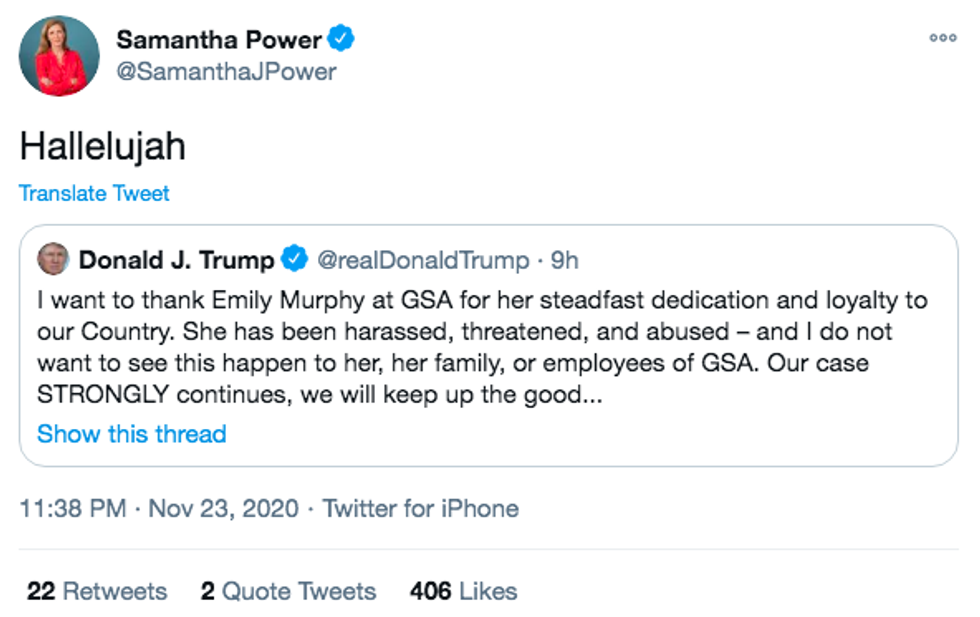Go to the @SamanthaJPower handle

pos(226,72)
